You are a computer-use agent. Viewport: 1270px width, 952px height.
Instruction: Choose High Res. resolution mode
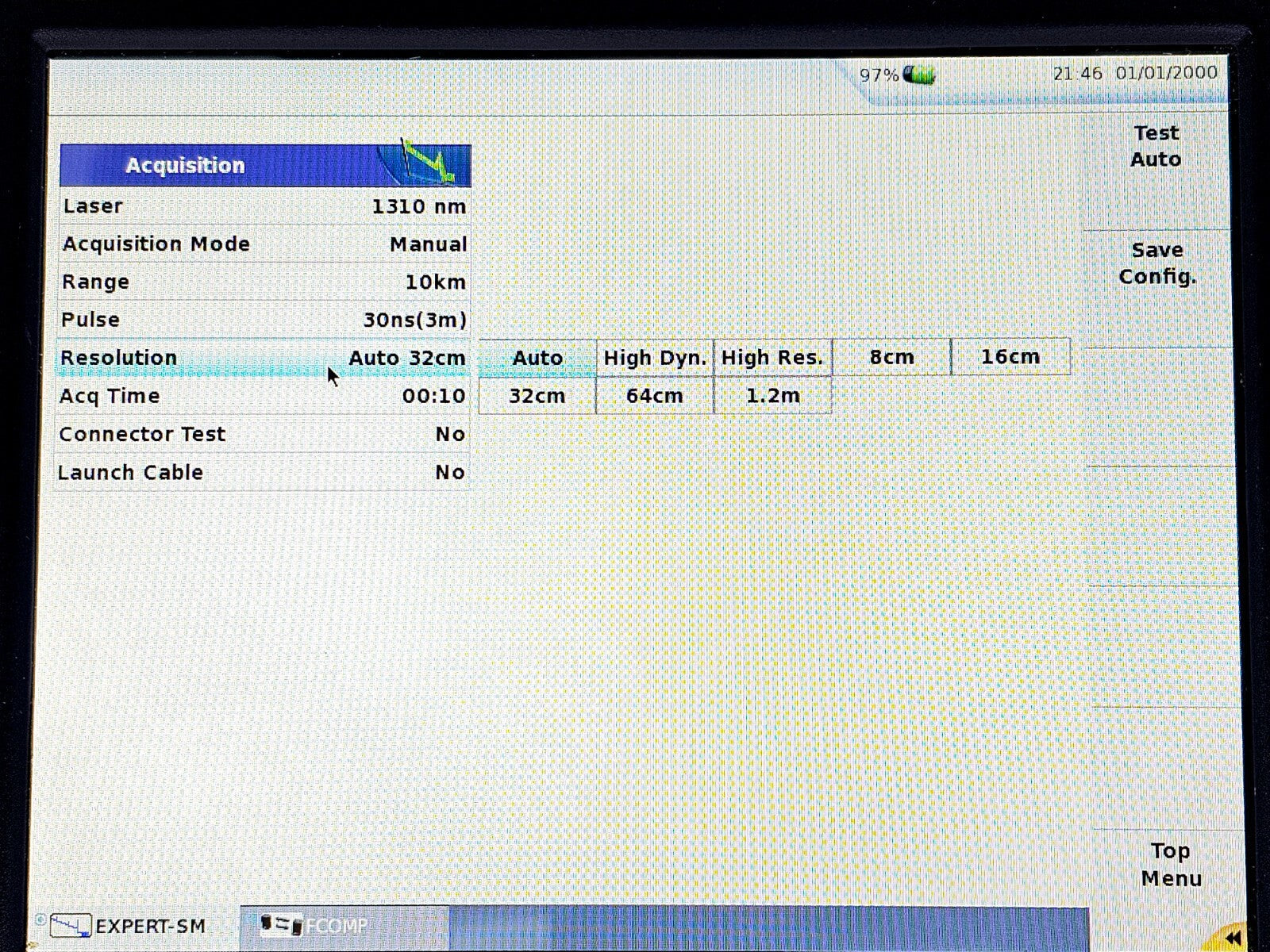(x=772, y=358)
